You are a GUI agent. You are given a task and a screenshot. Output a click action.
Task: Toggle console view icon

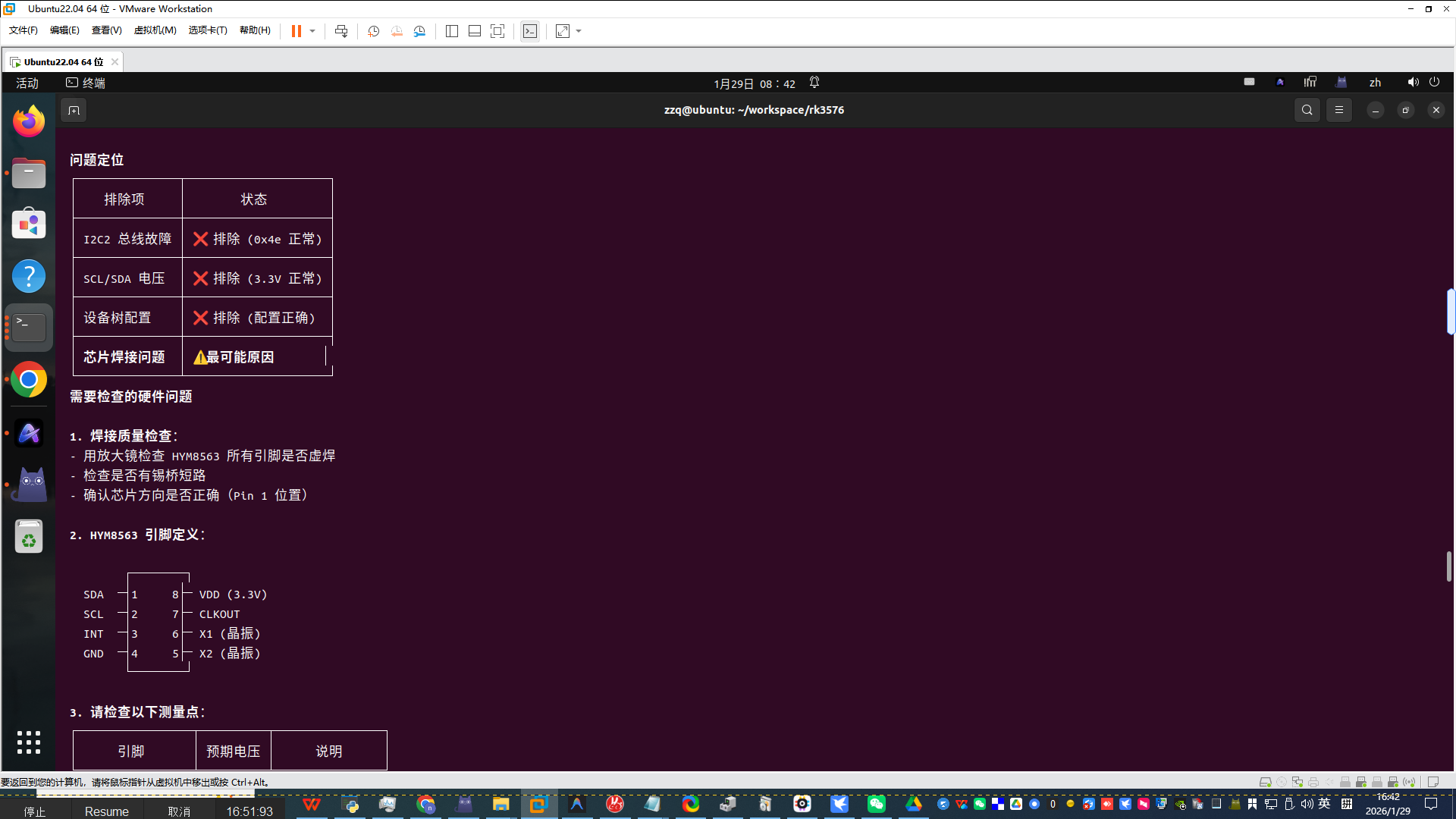(x=530, y=31)
